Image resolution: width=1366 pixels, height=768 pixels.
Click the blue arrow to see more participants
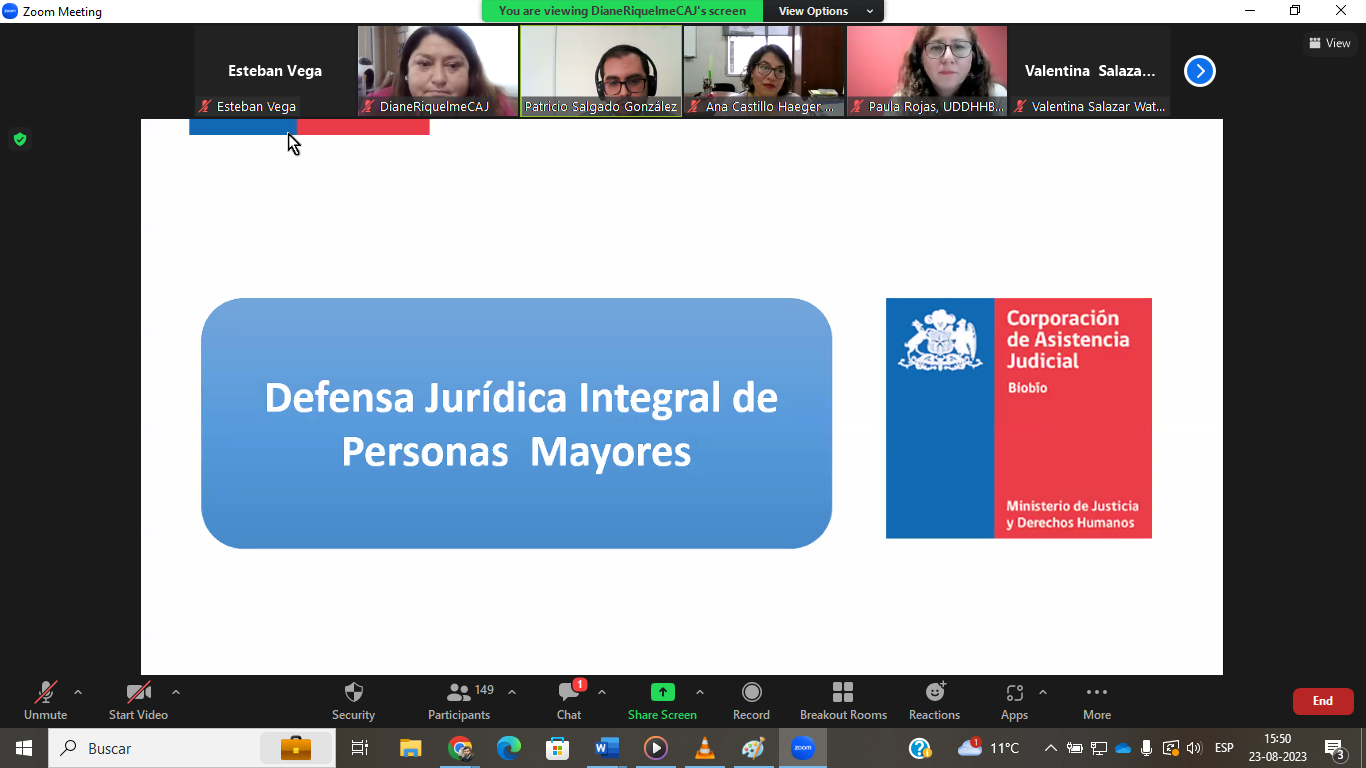point(1198,71)
